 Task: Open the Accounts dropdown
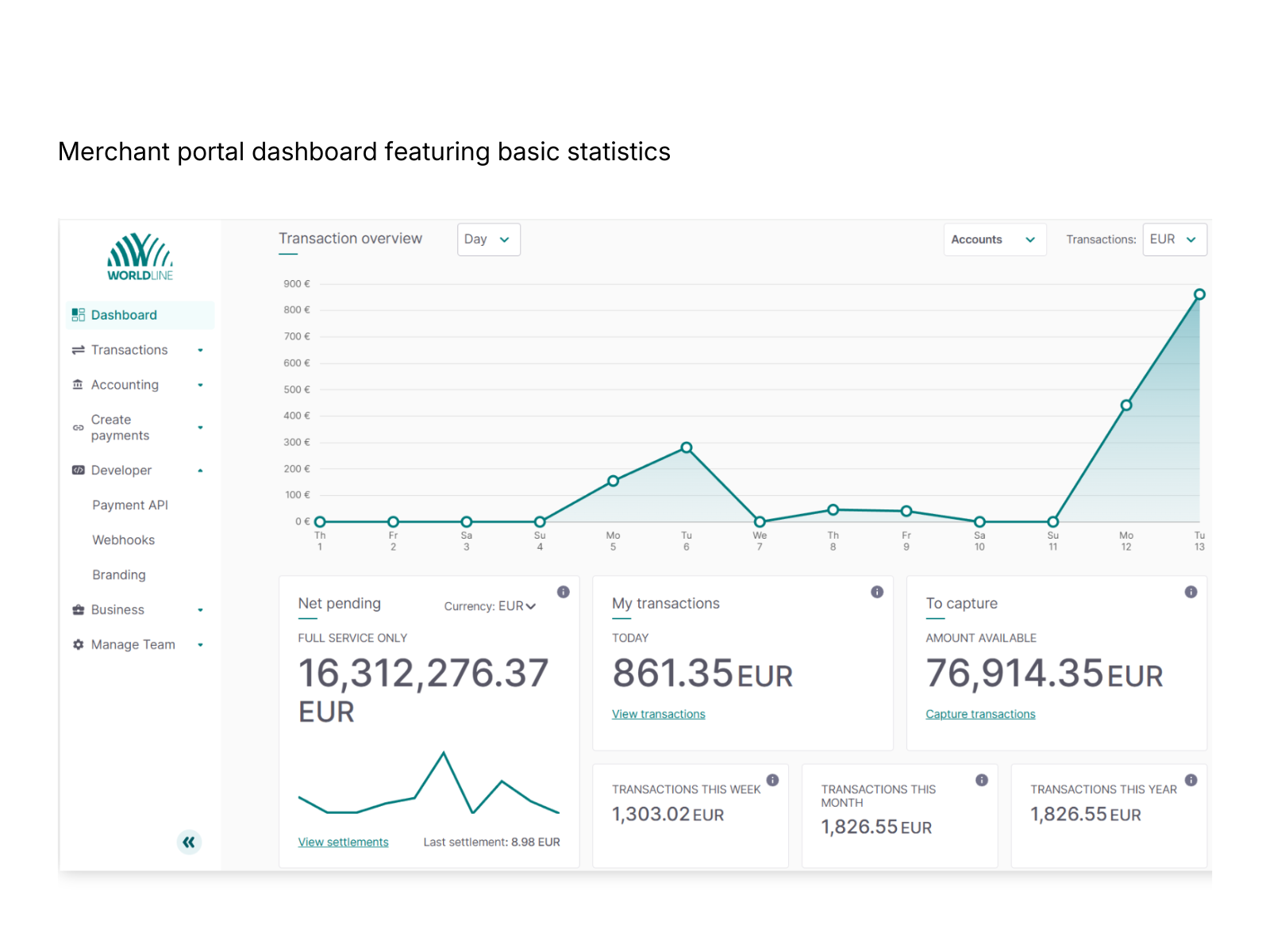click(x=995, y=239)
